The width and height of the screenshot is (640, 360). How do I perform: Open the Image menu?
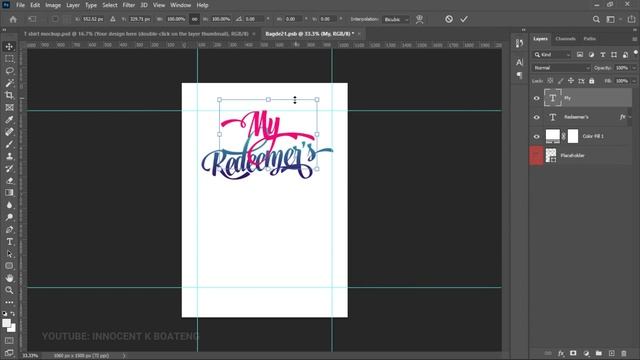tap(53, 5)
